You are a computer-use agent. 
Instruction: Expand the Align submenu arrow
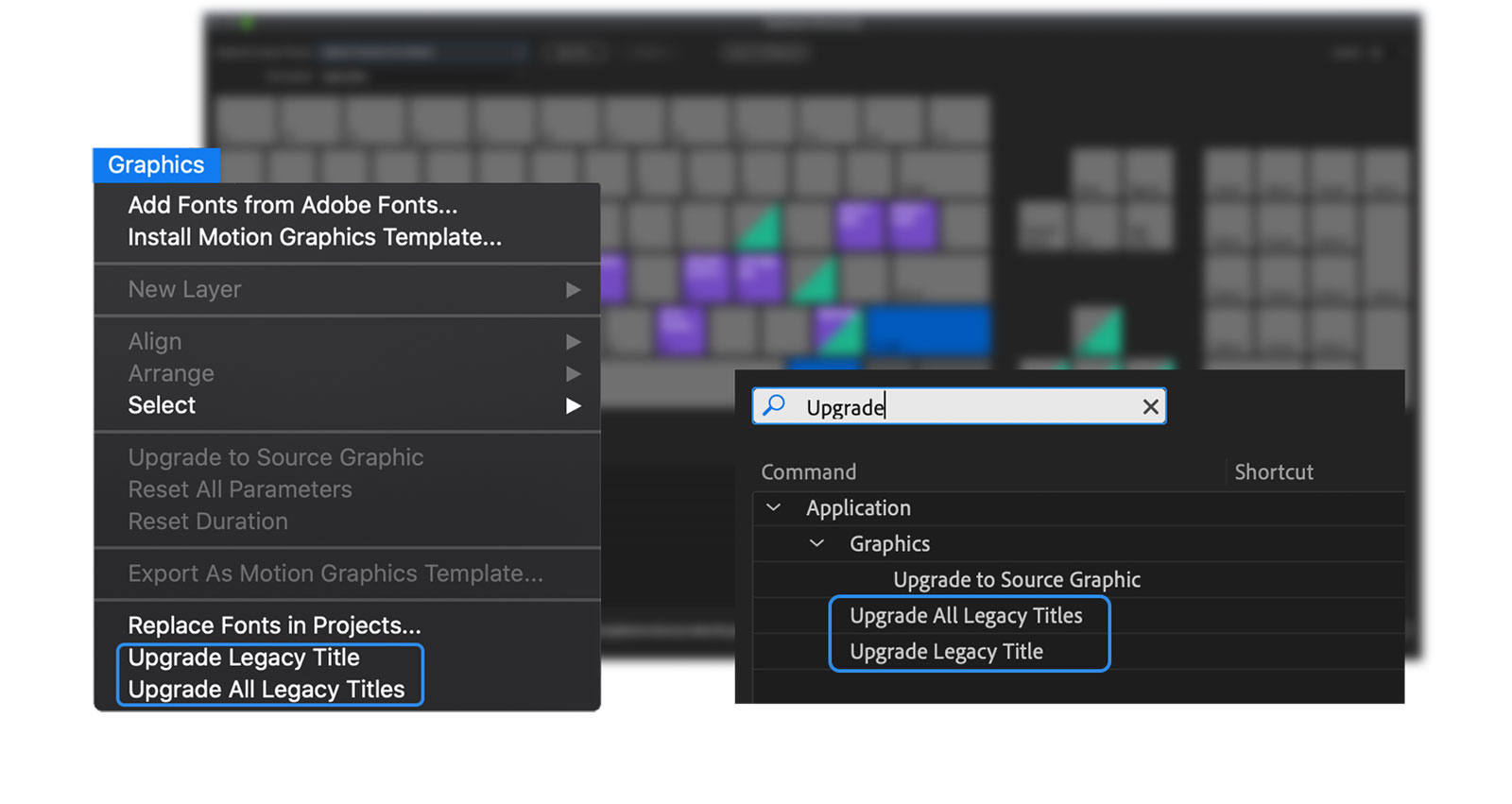(573, 342)
